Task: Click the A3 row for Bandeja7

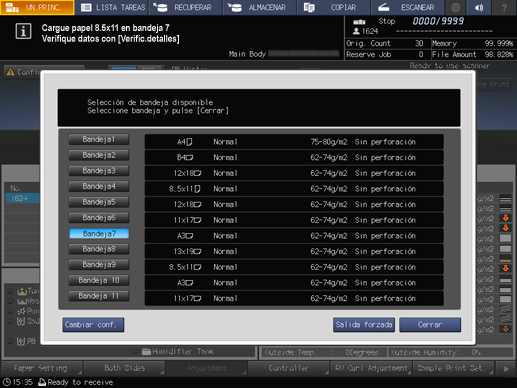Action: (294, 236)
